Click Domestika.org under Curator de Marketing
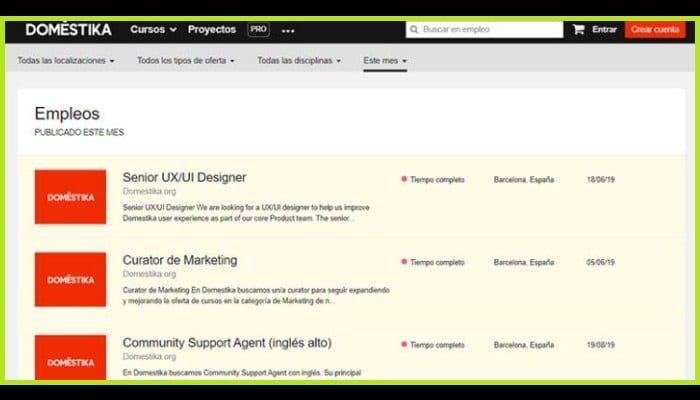 coord(149,274)
